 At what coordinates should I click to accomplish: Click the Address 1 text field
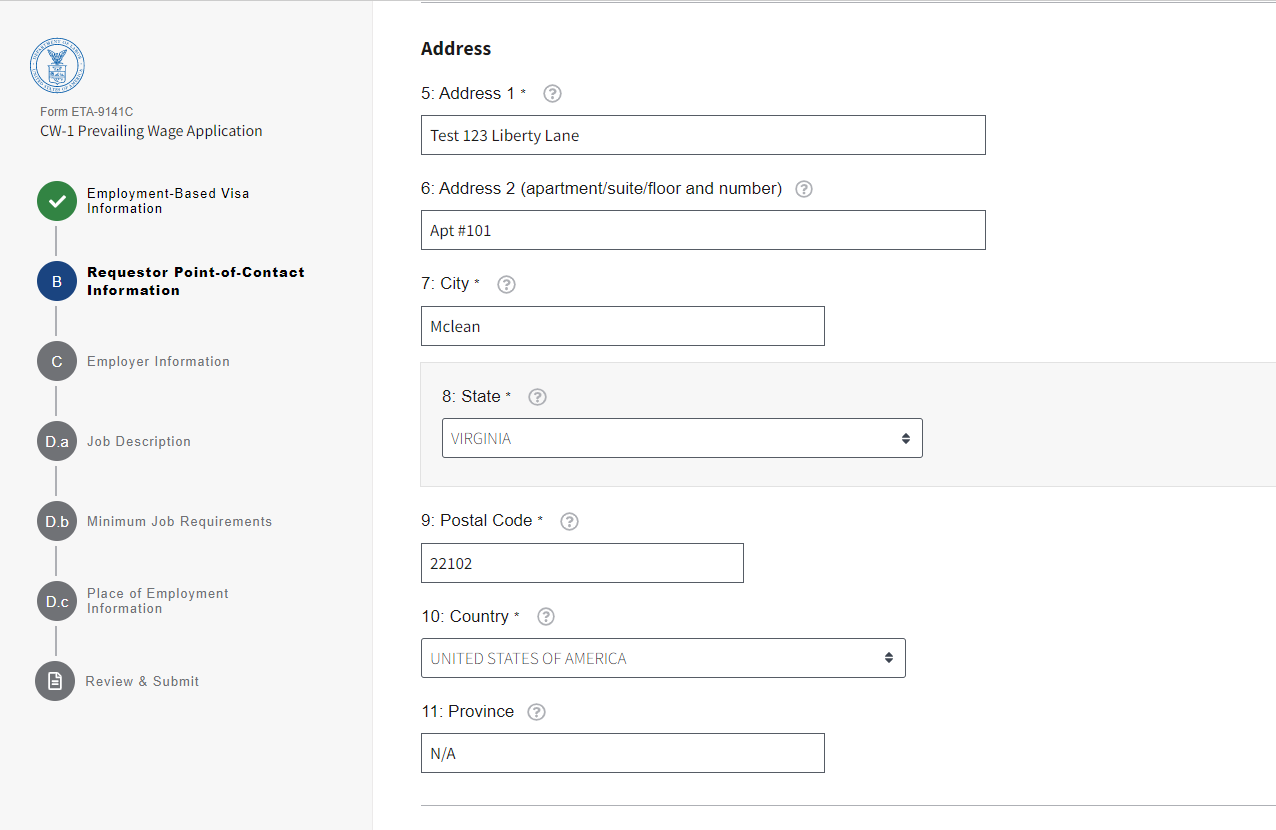[703, 135]
